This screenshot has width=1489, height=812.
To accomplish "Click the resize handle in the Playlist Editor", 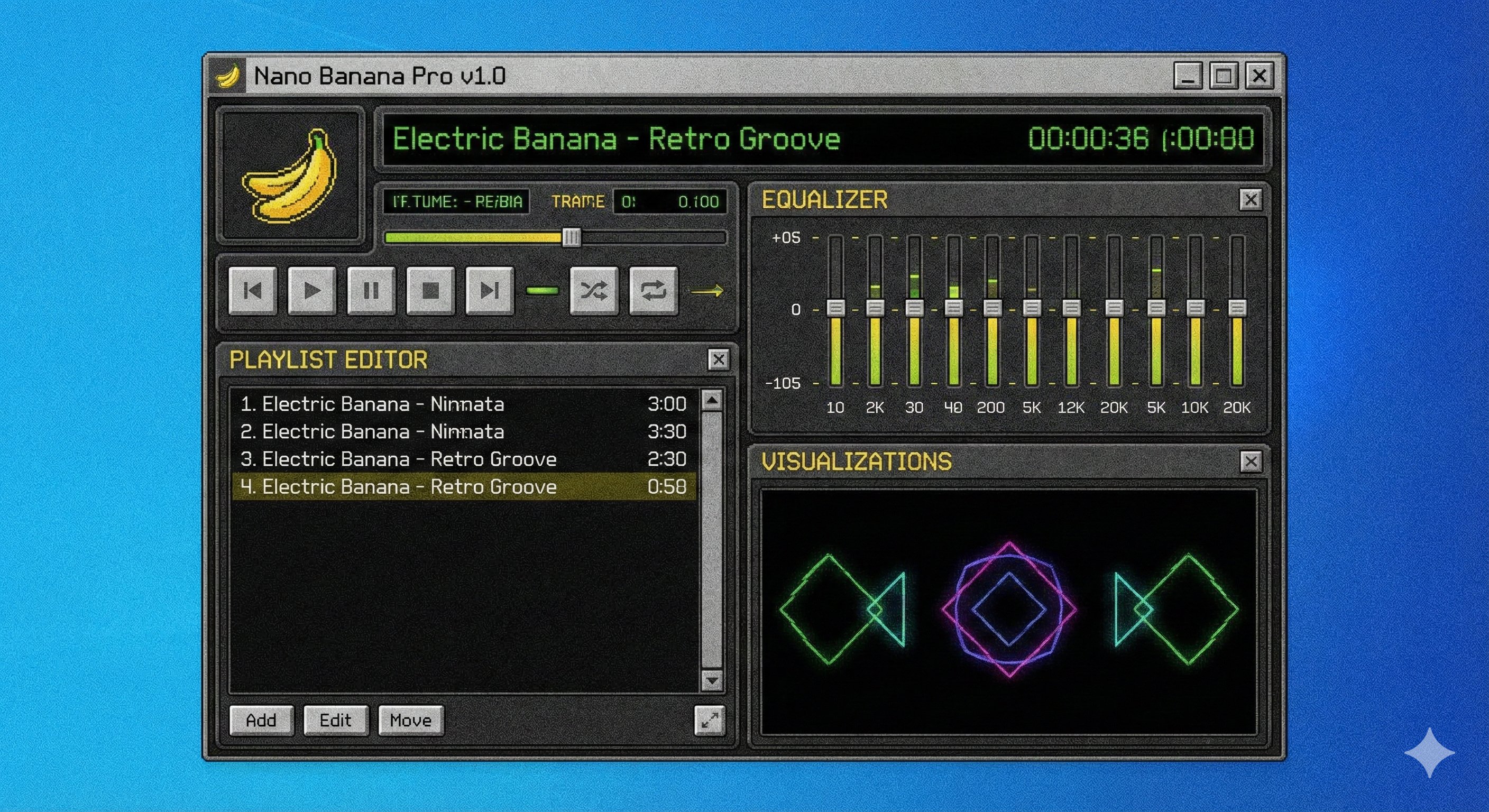I will coord(711,721).
